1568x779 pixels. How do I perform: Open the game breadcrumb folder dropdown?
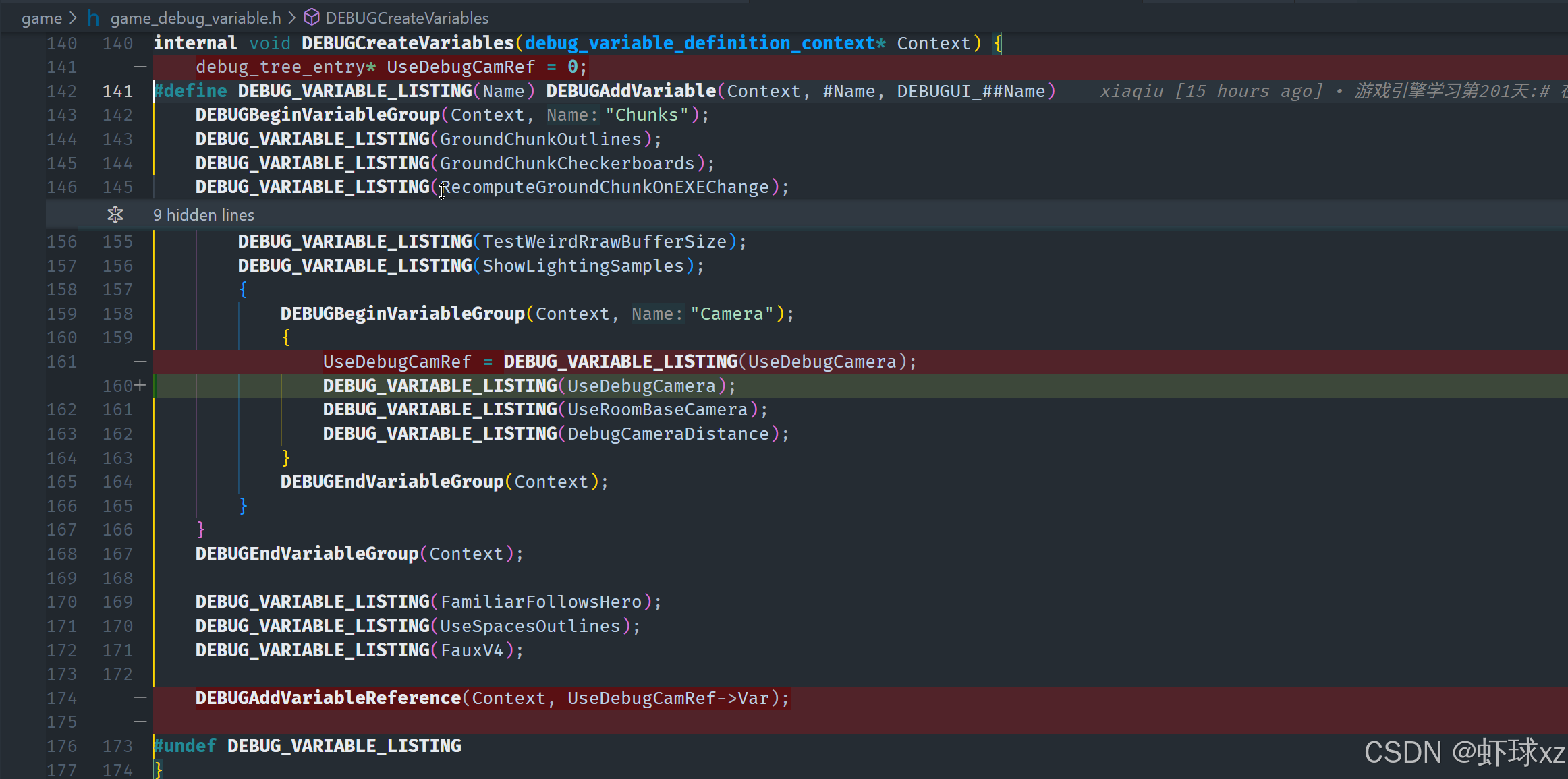(42, 18)
